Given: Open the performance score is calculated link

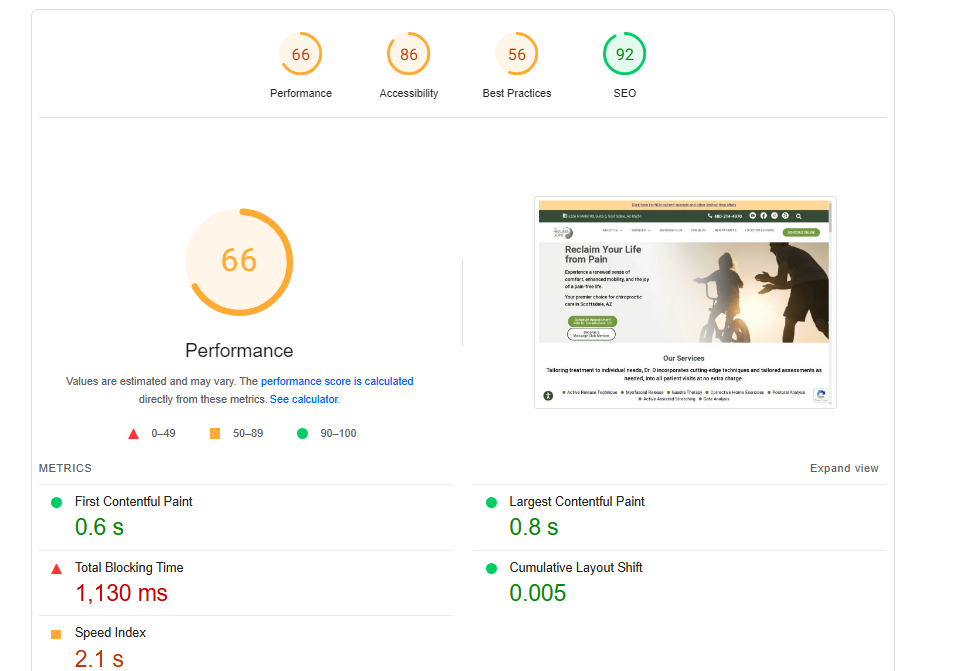Looking at the screenshot, I should (337, 381).
